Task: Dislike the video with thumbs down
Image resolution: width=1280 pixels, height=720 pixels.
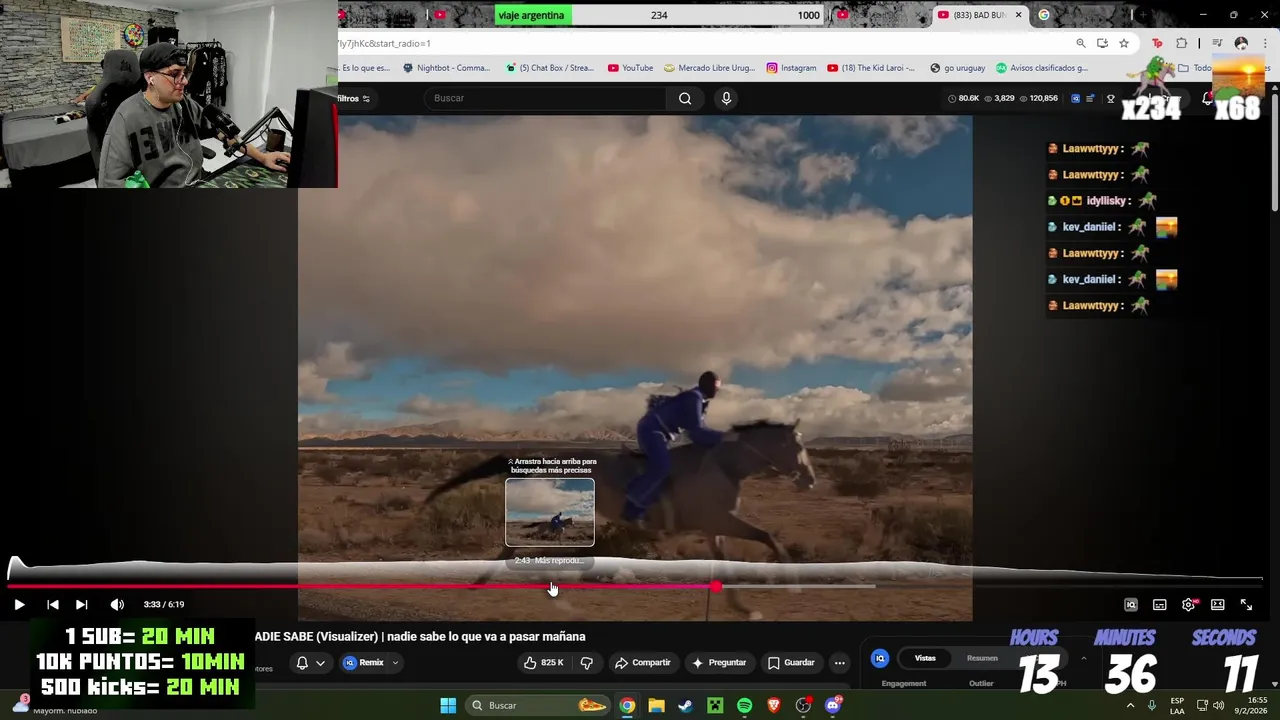Action: pyautogui.click(x=587, y=662)
